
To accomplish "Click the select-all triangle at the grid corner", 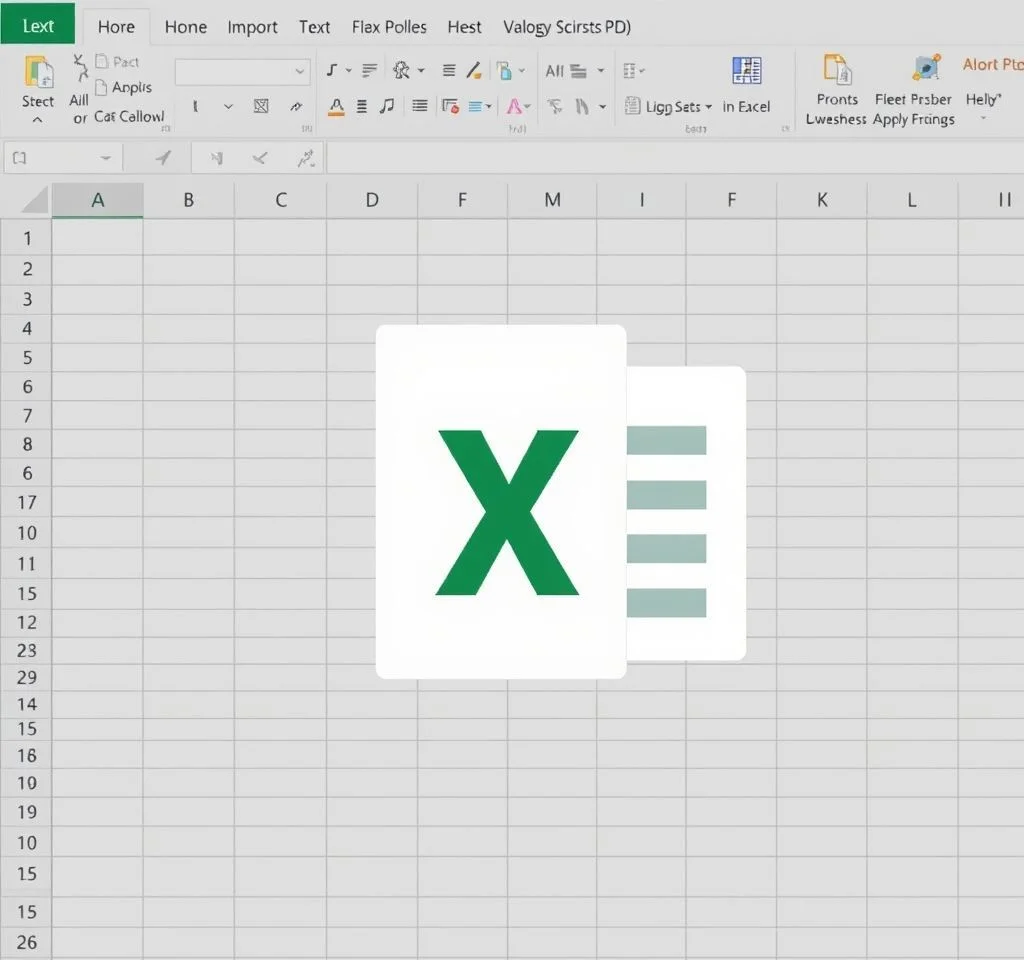I will click(35, 200).
